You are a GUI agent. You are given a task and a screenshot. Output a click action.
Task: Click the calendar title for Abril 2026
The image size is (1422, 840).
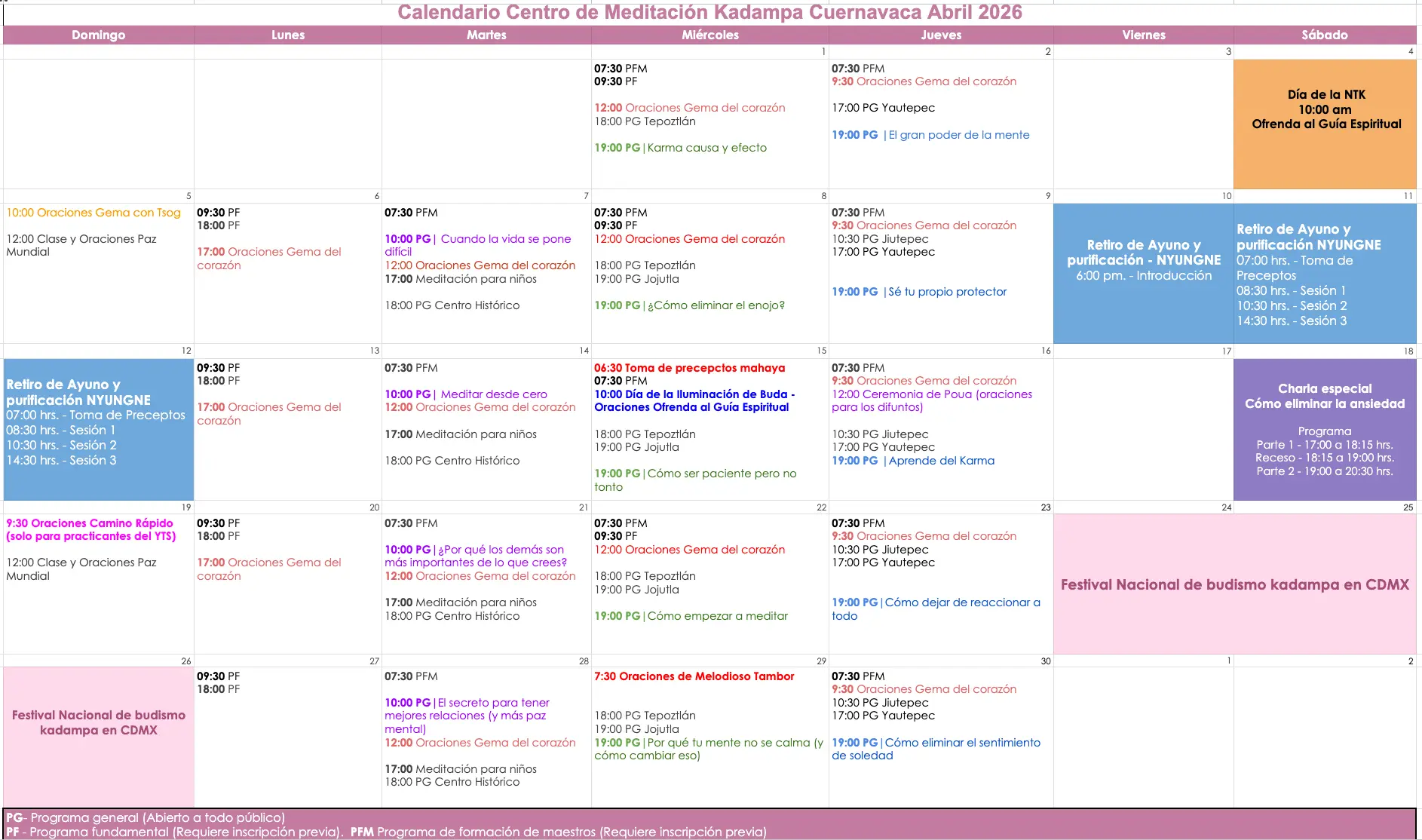pos(709,13)
